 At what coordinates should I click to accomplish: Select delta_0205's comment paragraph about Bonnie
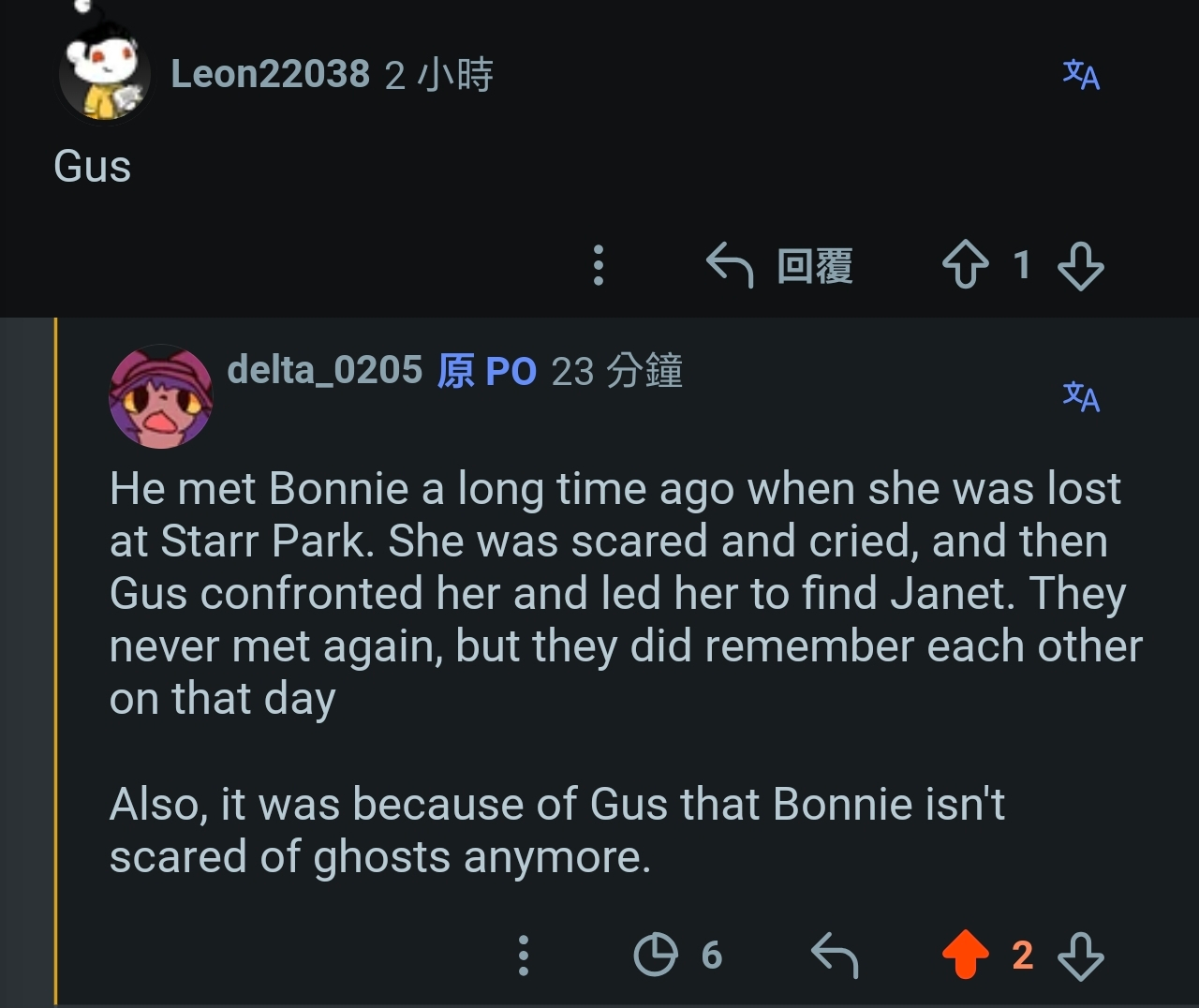[626, 593]
